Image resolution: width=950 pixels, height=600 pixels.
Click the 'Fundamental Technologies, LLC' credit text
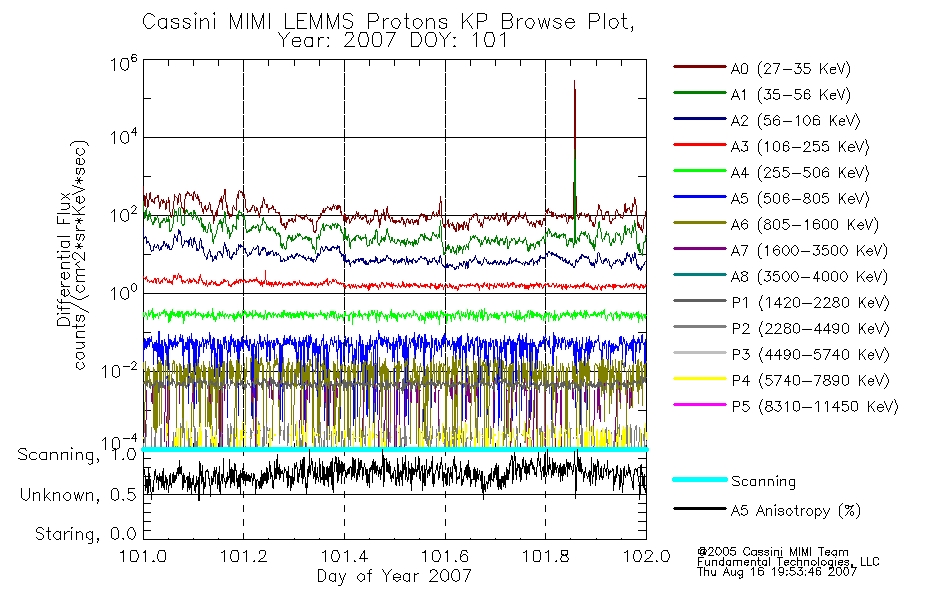[788, 562]
